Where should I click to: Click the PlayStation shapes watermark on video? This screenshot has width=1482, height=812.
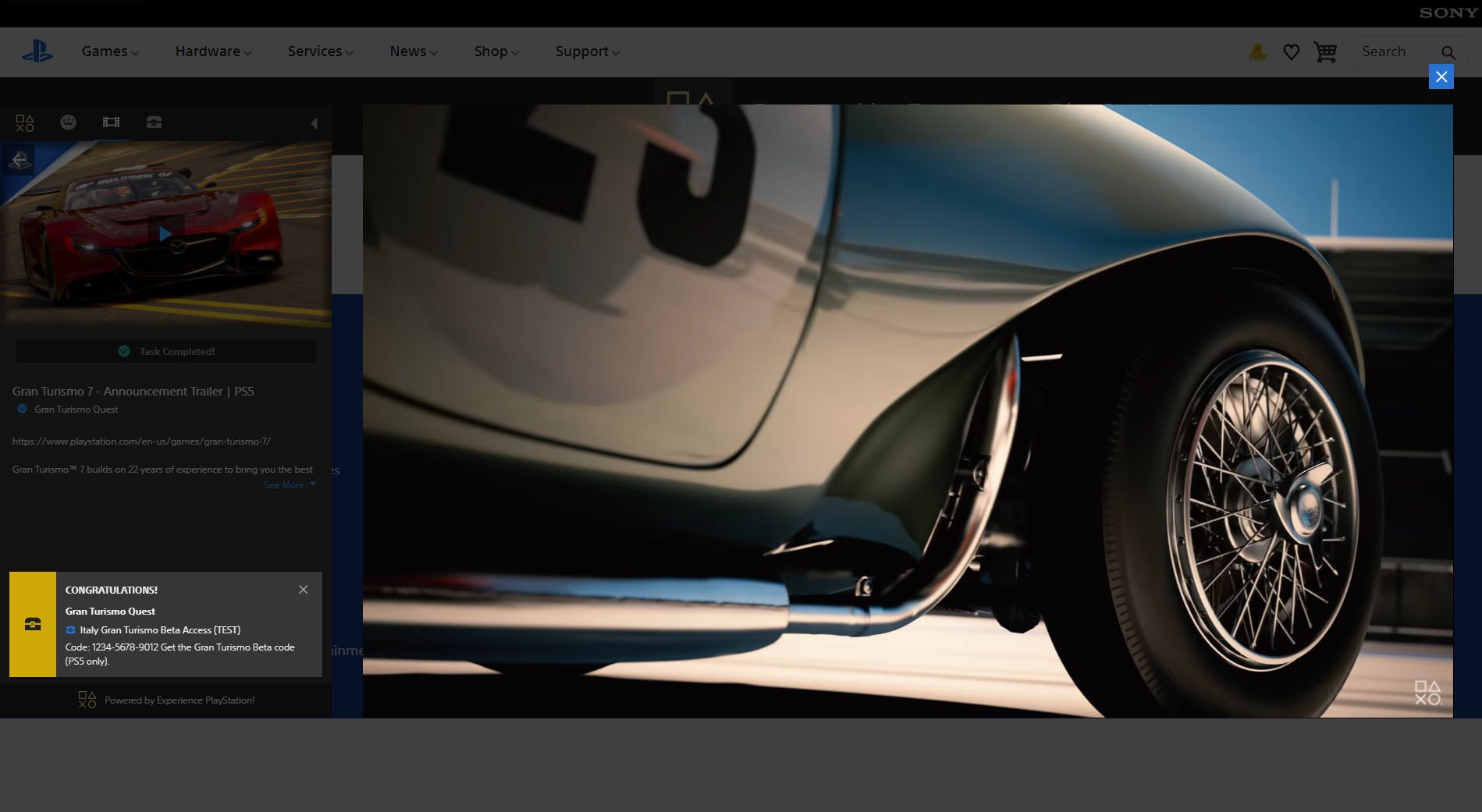point(1427,693)
